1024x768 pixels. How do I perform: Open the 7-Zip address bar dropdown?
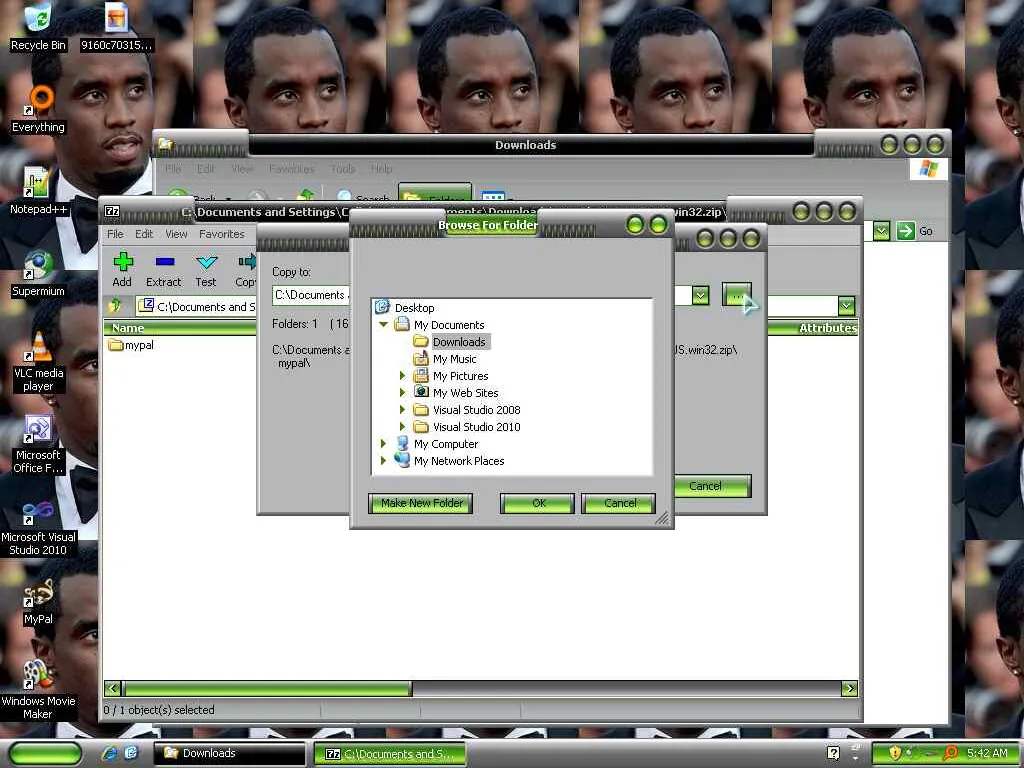tap(846, 306)
